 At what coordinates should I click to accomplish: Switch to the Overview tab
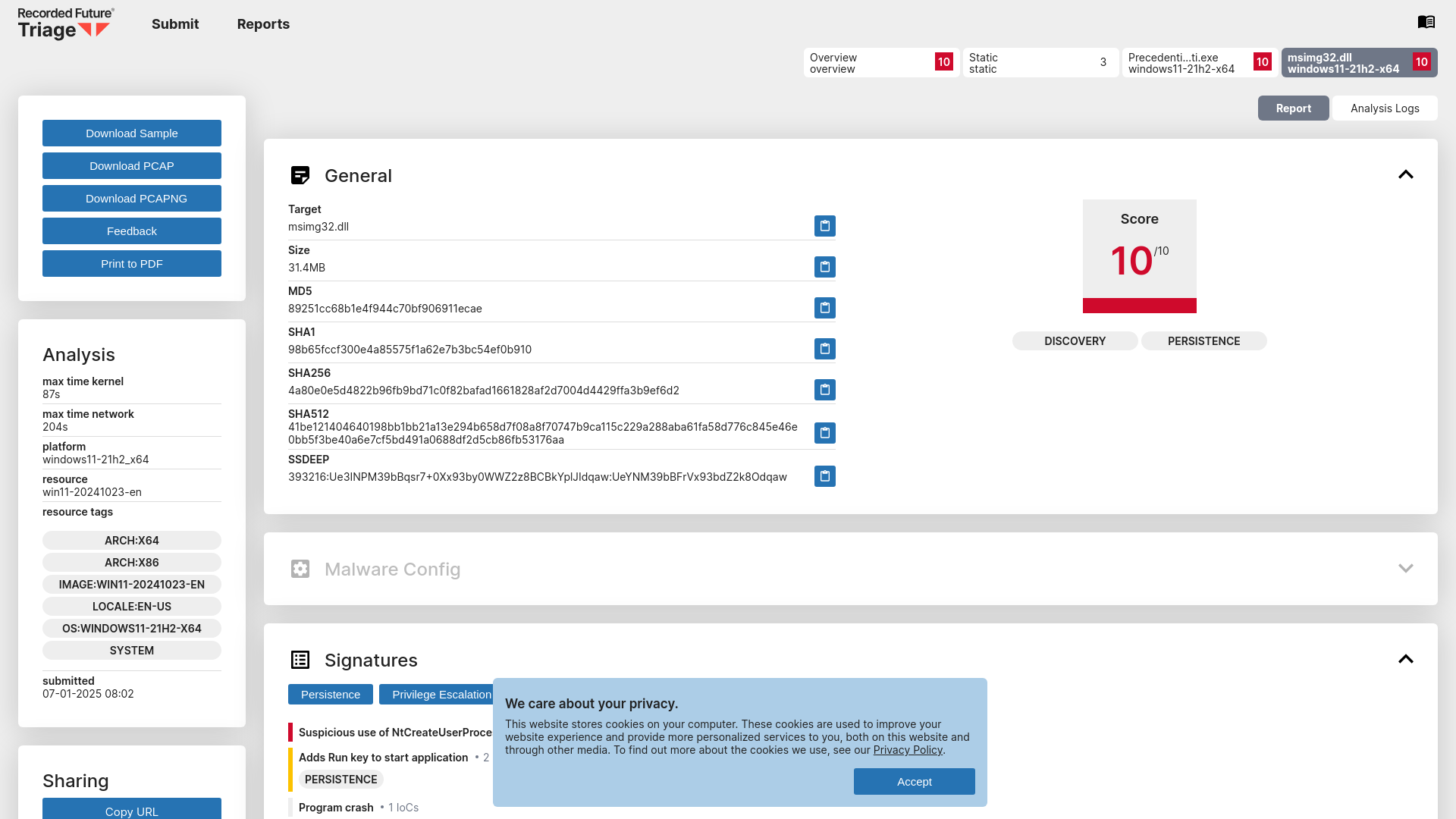click(881, 63)
